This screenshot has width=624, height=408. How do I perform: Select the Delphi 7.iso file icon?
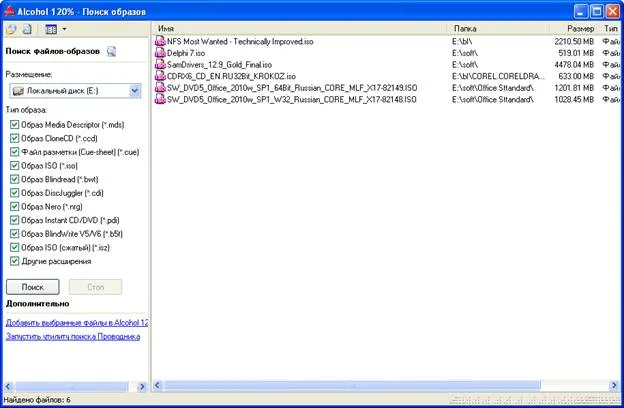(160, 53)
